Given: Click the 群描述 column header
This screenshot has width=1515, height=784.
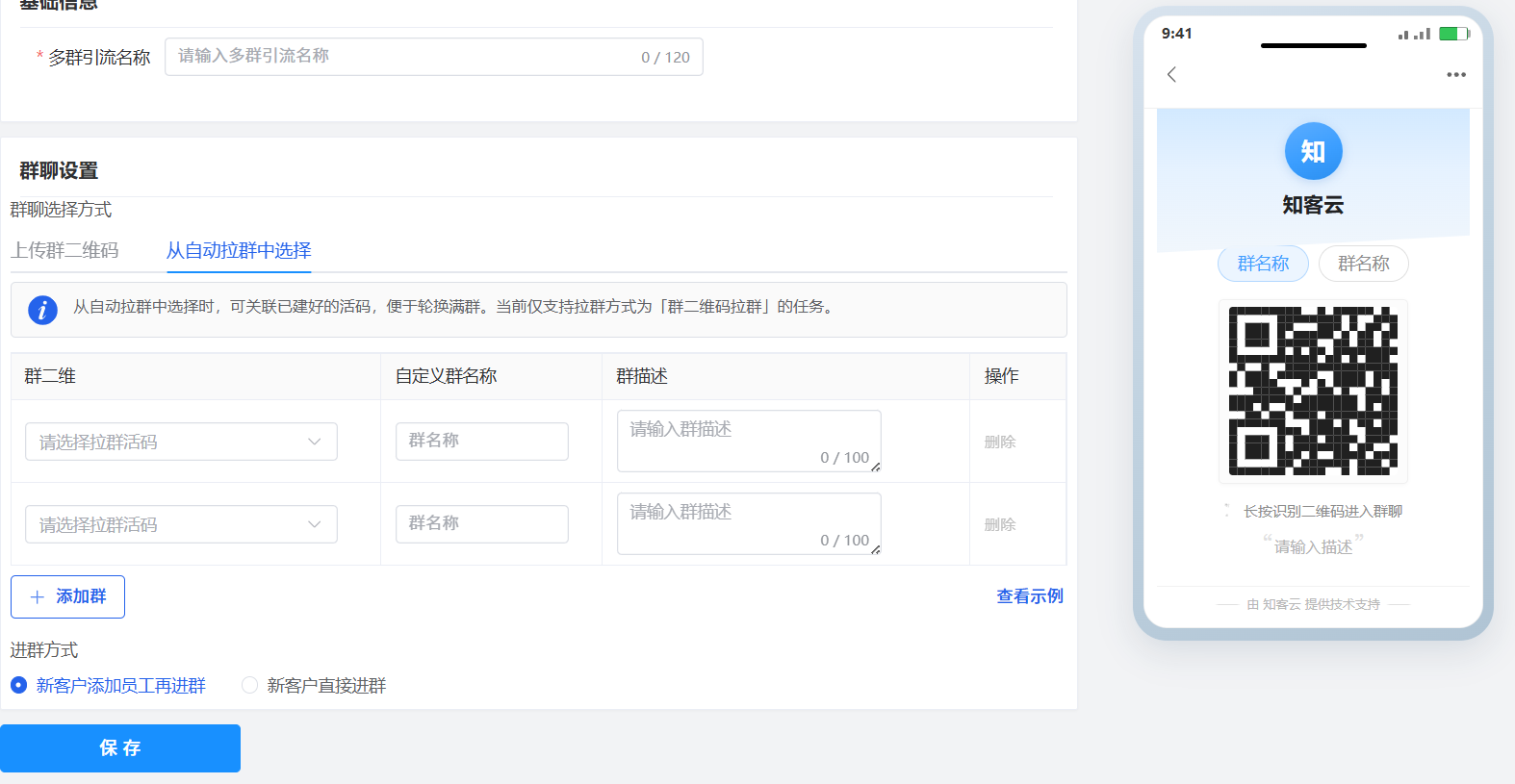Looking at the screenshot, I should [x=642, y=376].
